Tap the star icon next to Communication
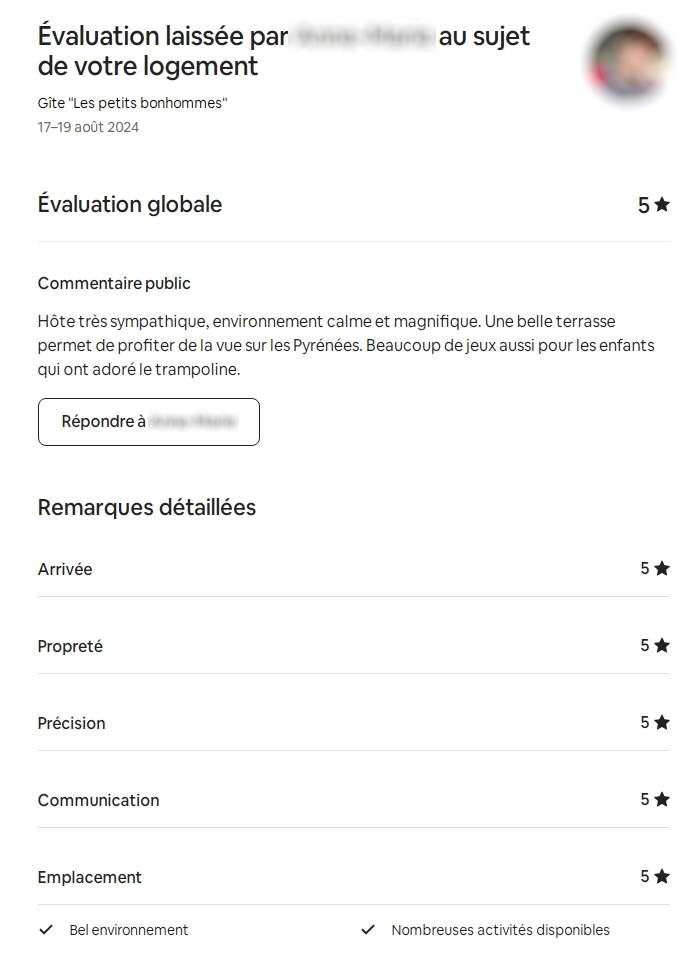Image resolution: width=692 pixels, height=962 pixels. pyautogui.click(x=661, y=799)
